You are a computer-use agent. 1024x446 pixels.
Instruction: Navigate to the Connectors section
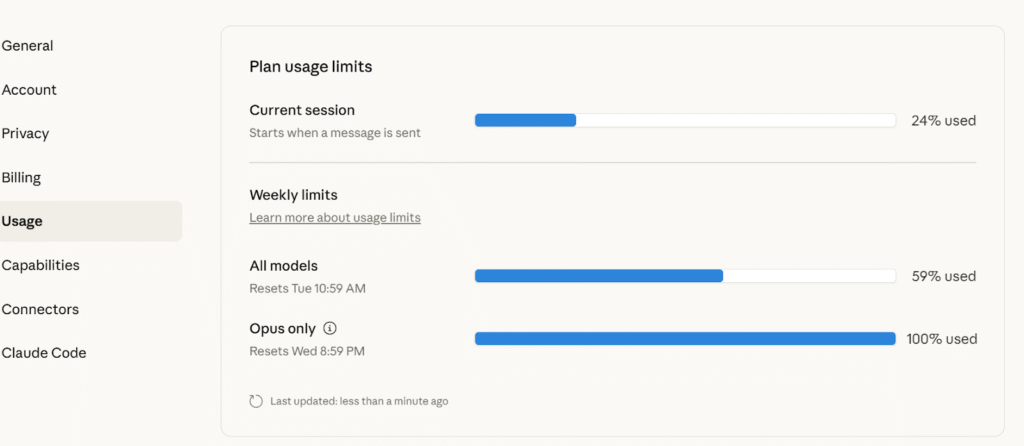(x=41, y=310)
